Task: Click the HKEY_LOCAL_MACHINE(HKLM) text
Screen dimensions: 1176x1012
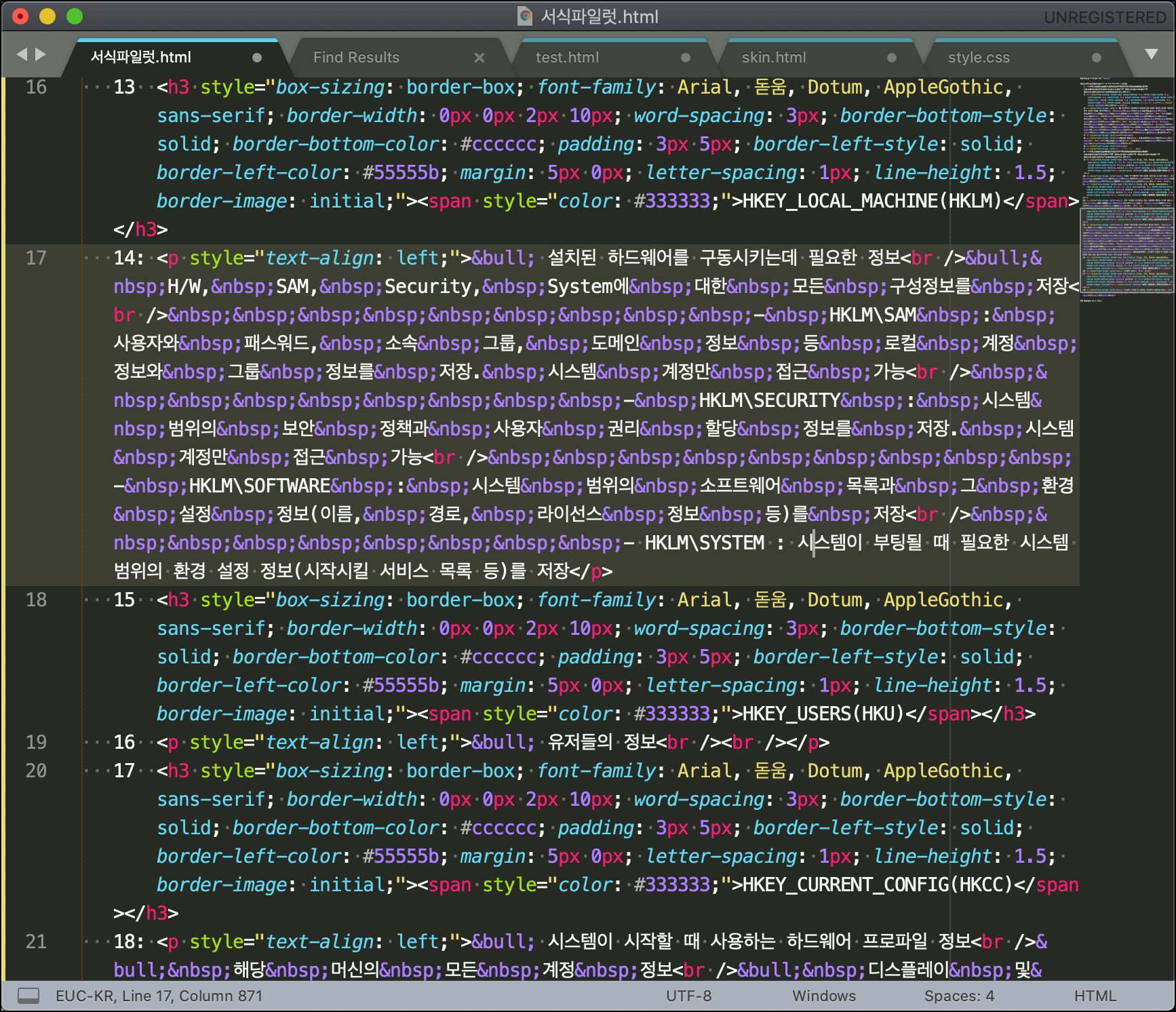Action: click(872, 201)
